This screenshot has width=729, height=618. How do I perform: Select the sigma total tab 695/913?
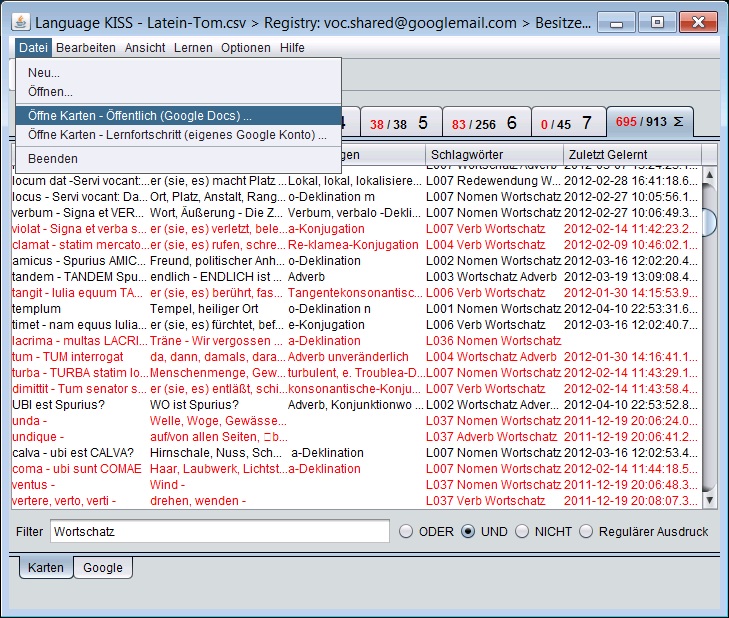[649, 122]
